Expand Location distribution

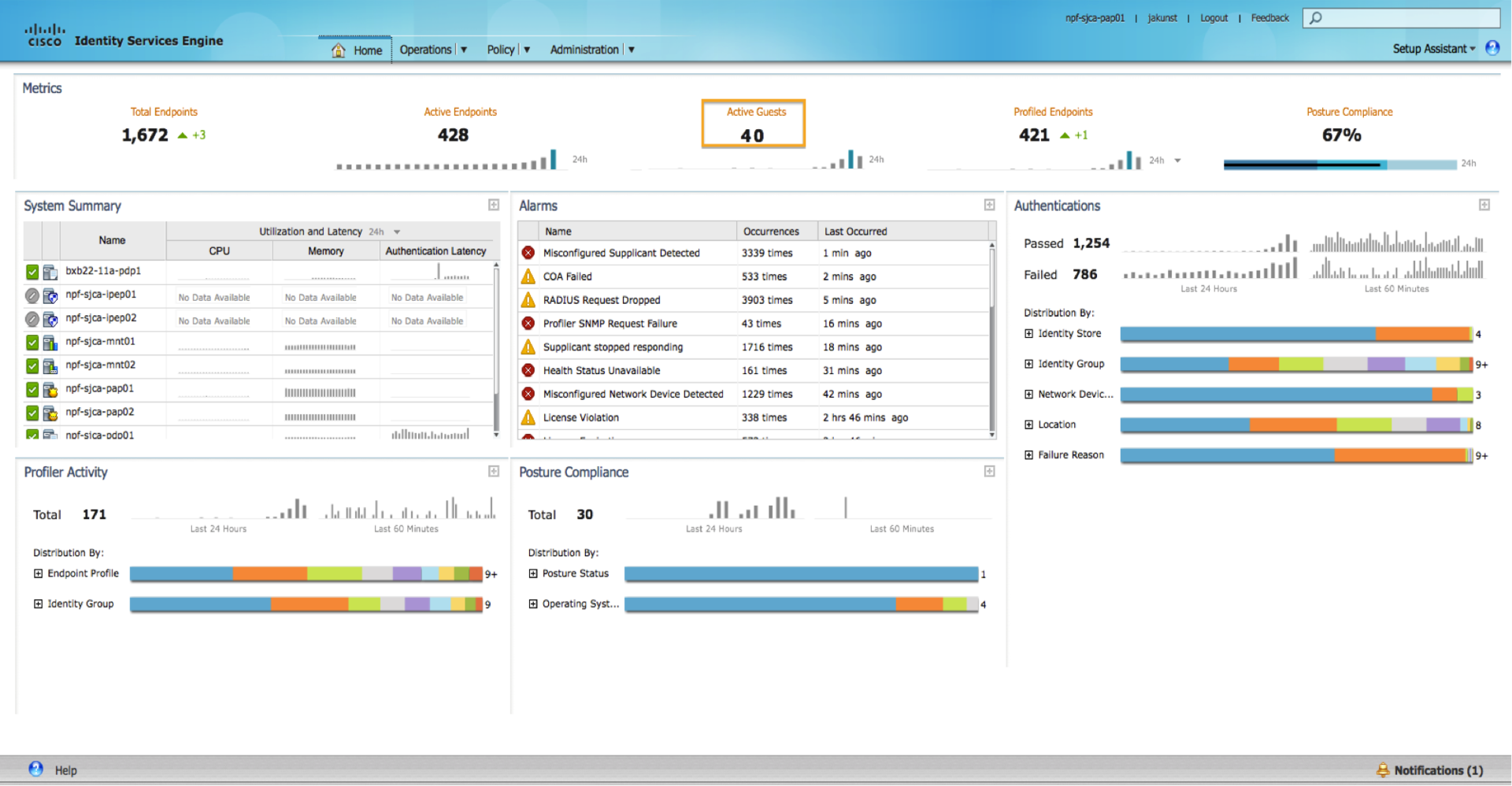coord(1028,425)
